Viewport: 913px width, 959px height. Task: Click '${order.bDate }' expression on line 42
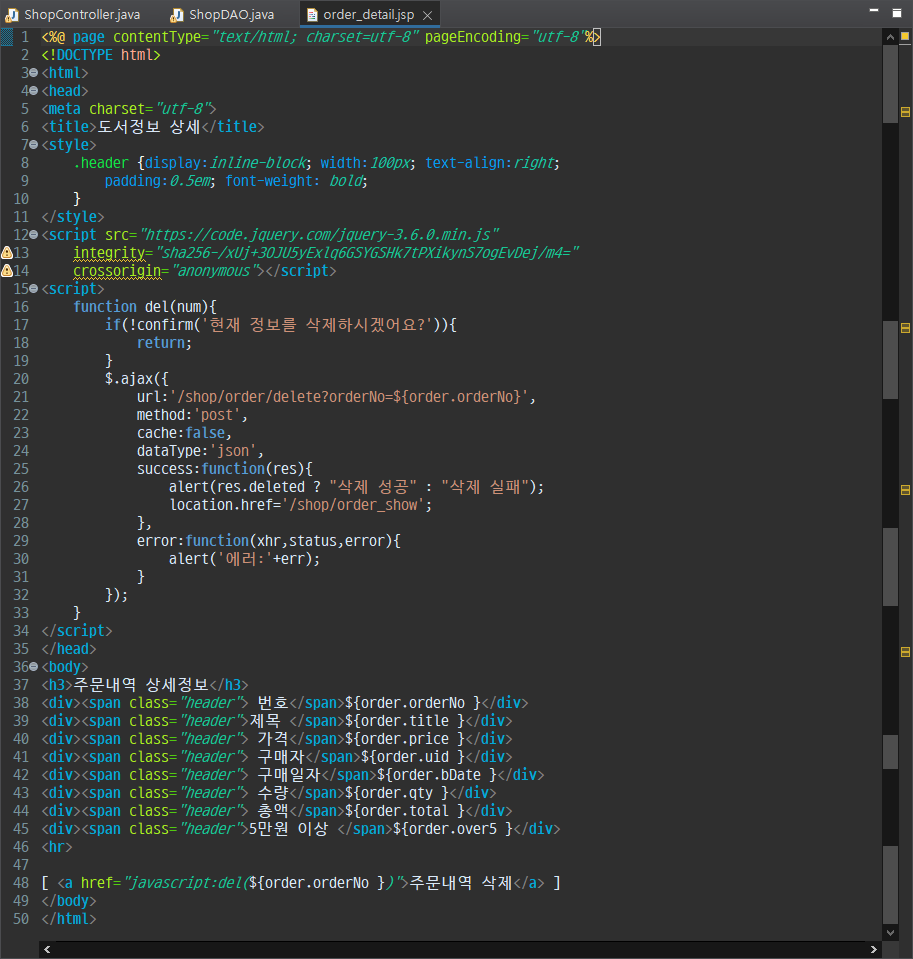coord(437,775)
